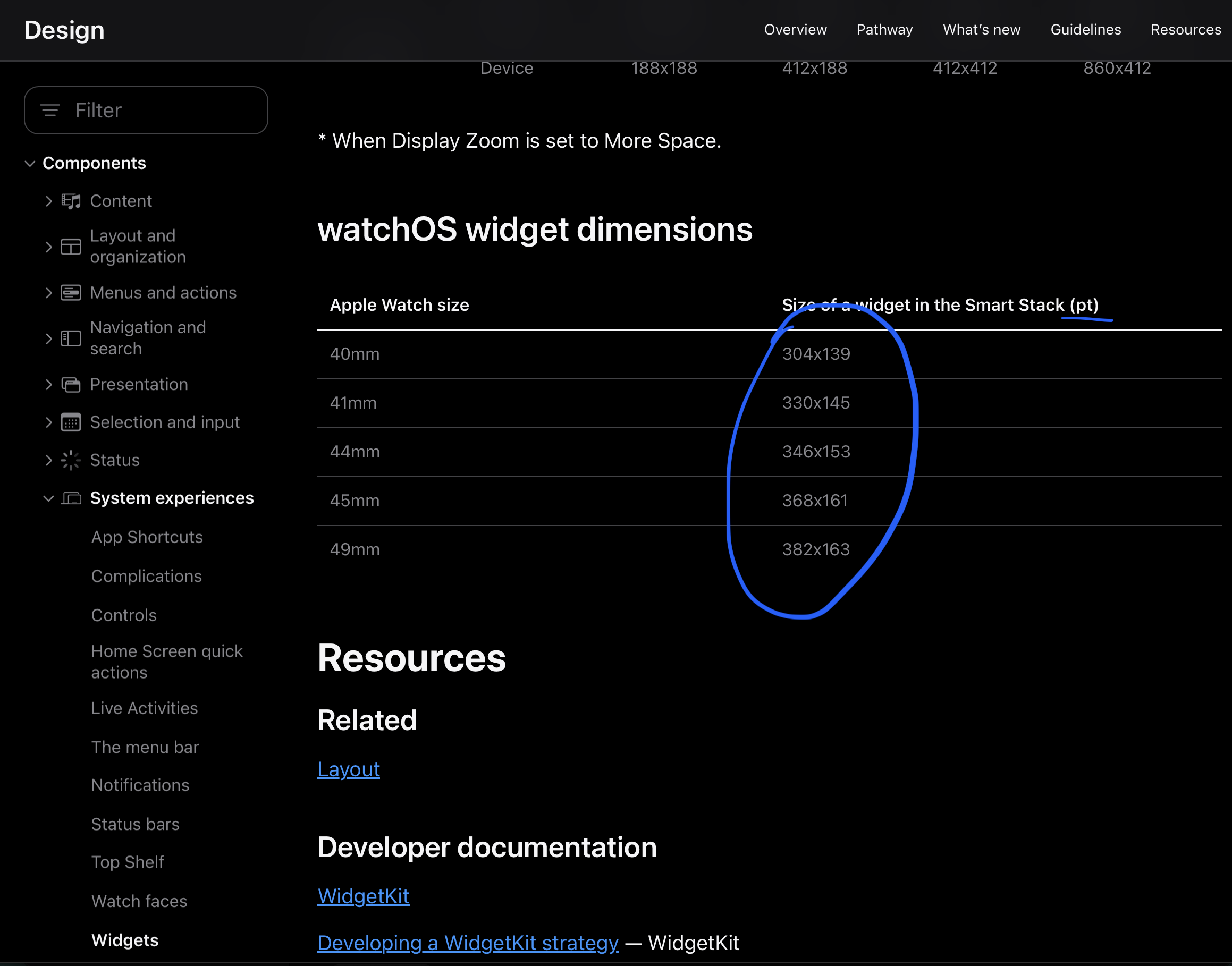Focus the Filter search field
This screenshot has height=966, width=1232.
tap(146, 111)
